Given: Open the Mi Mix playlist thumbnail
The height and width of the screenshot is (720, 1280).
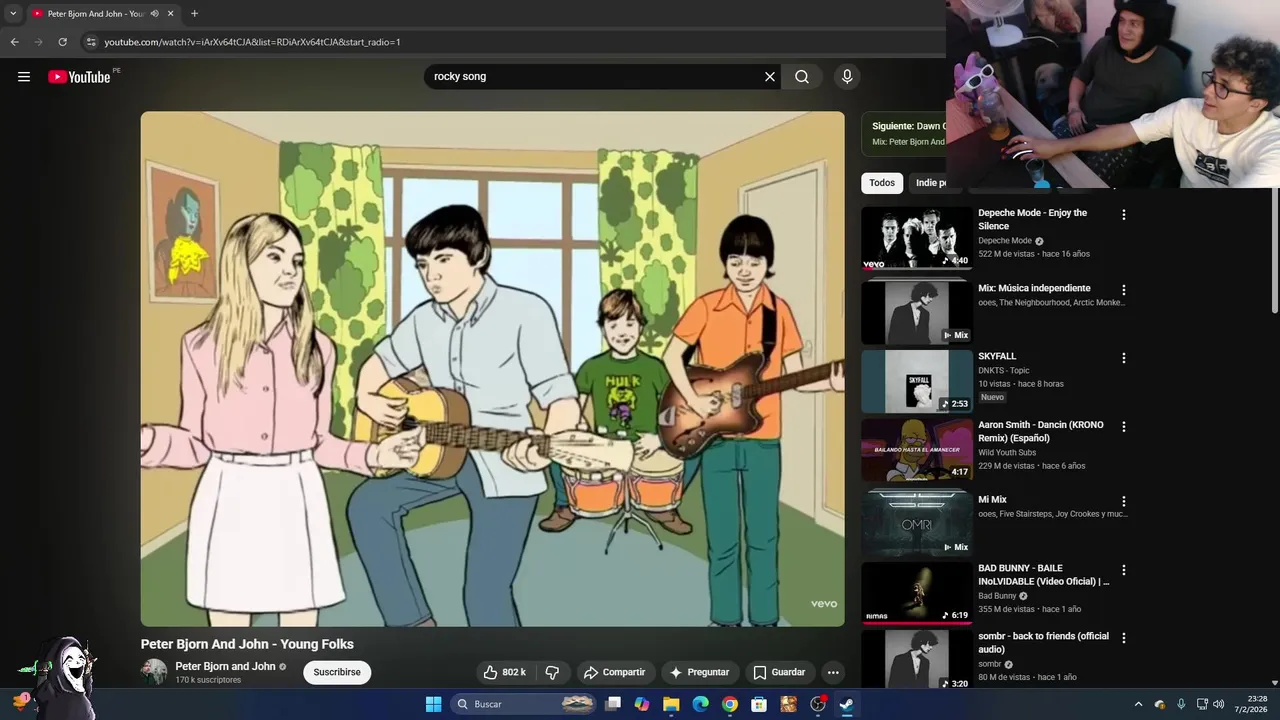Looking at the screenshot, I should point(917,523).
